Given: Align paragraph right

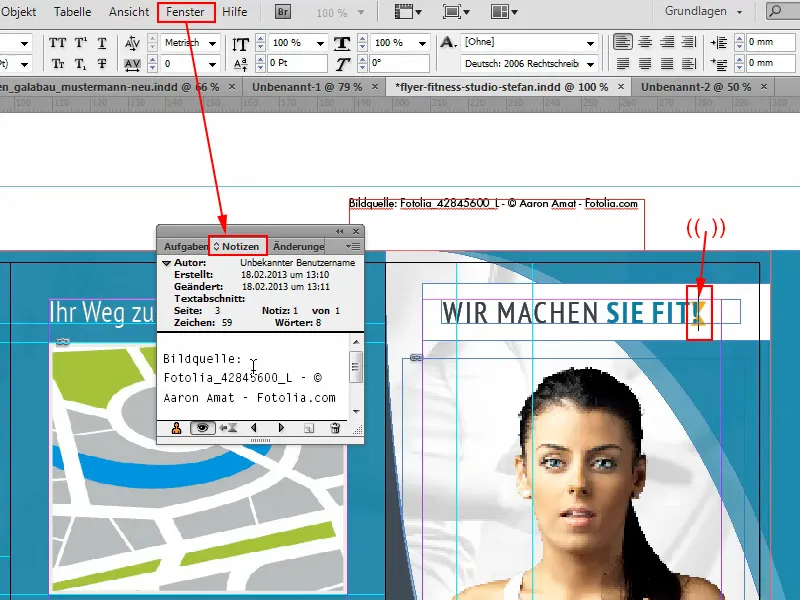Looking at the screenshot, I should click(x=667, y=42).
